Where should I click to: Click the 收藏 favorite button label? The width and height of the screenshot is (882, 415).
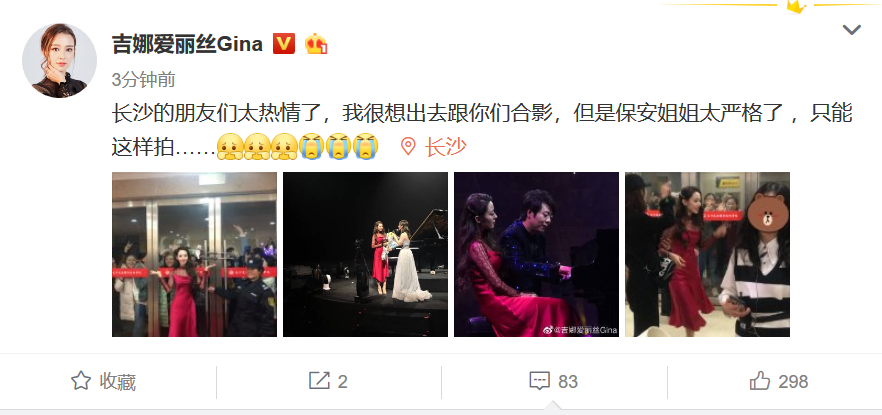(x=118, y=382)
